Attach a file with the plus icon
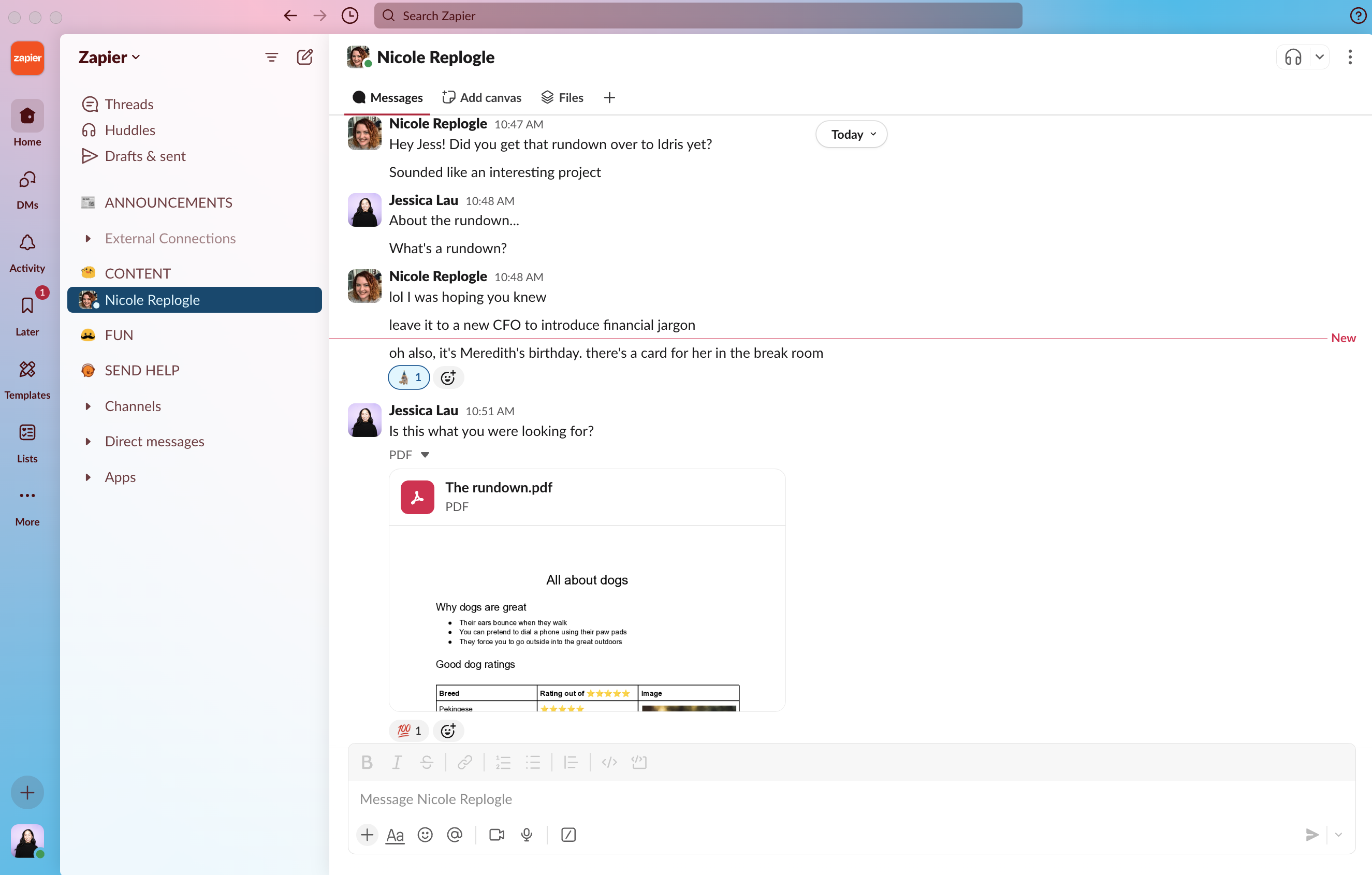 367,835
